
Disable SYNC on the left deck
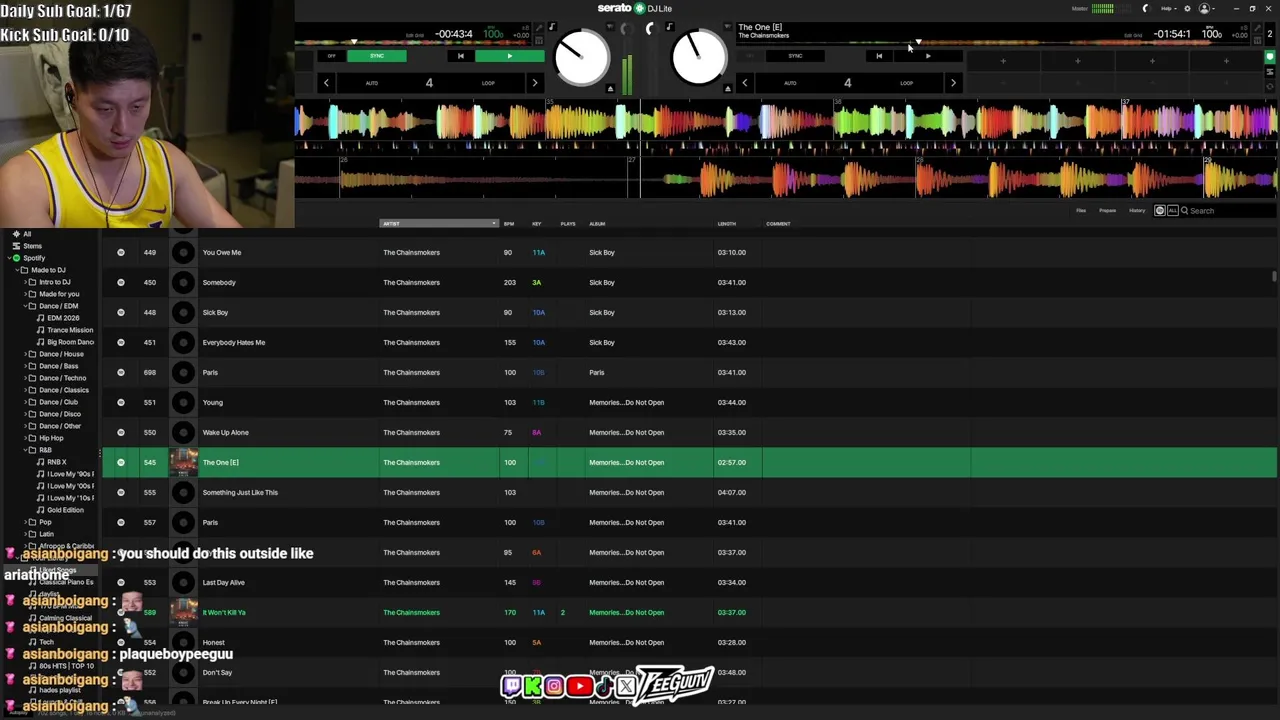377,56
